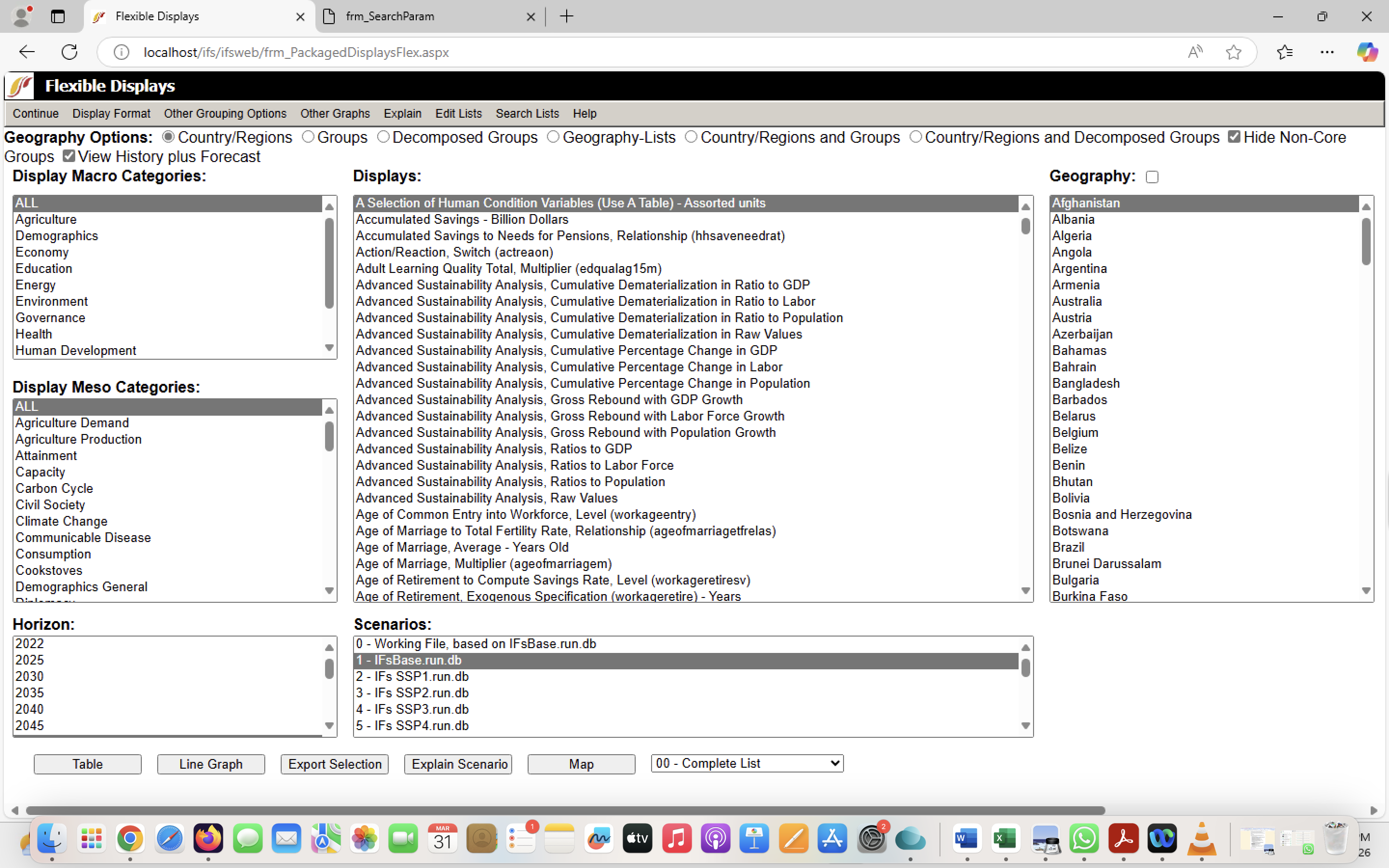Tick the Geography checkbox
1389x868 pixels.
pos(1152,177)
